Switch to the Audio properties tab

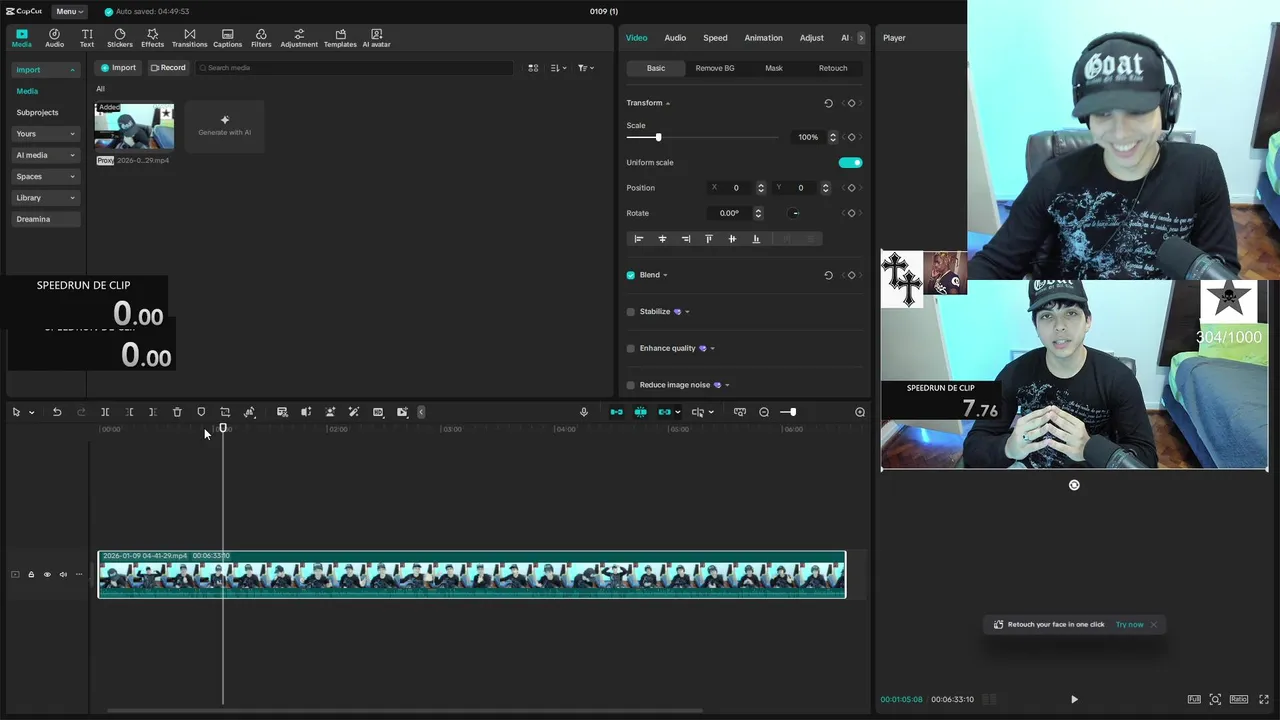675,38
